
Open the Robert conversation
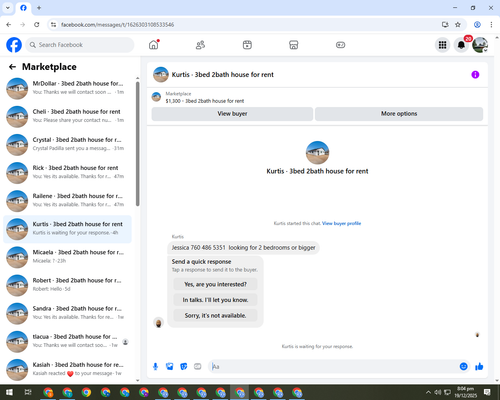67,285
